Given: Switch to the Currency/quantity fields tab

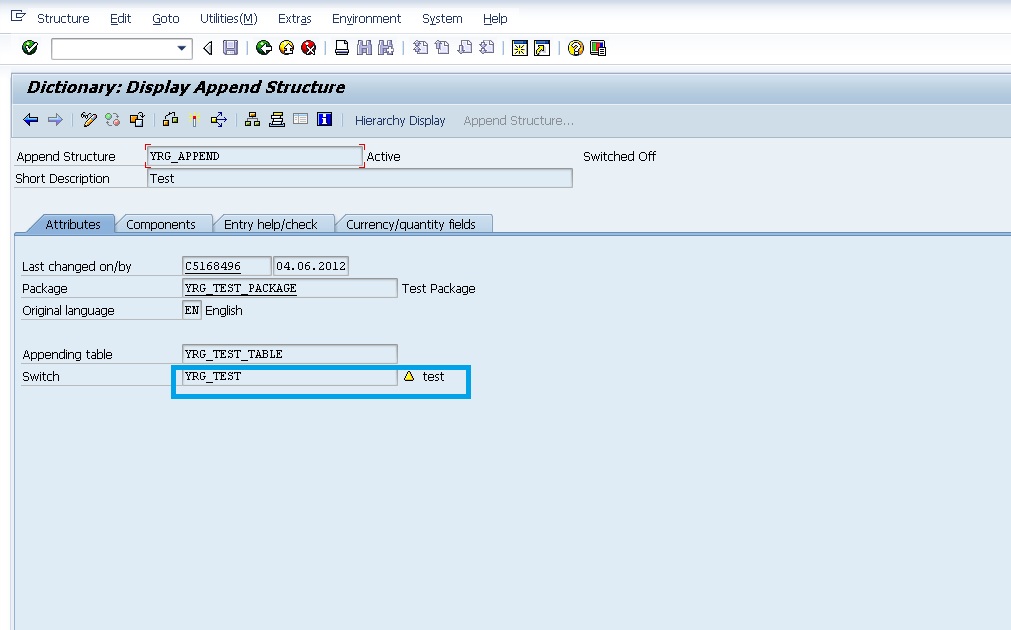Looking at the screenshot, I should pyautogui.click(x=411, y=224).
